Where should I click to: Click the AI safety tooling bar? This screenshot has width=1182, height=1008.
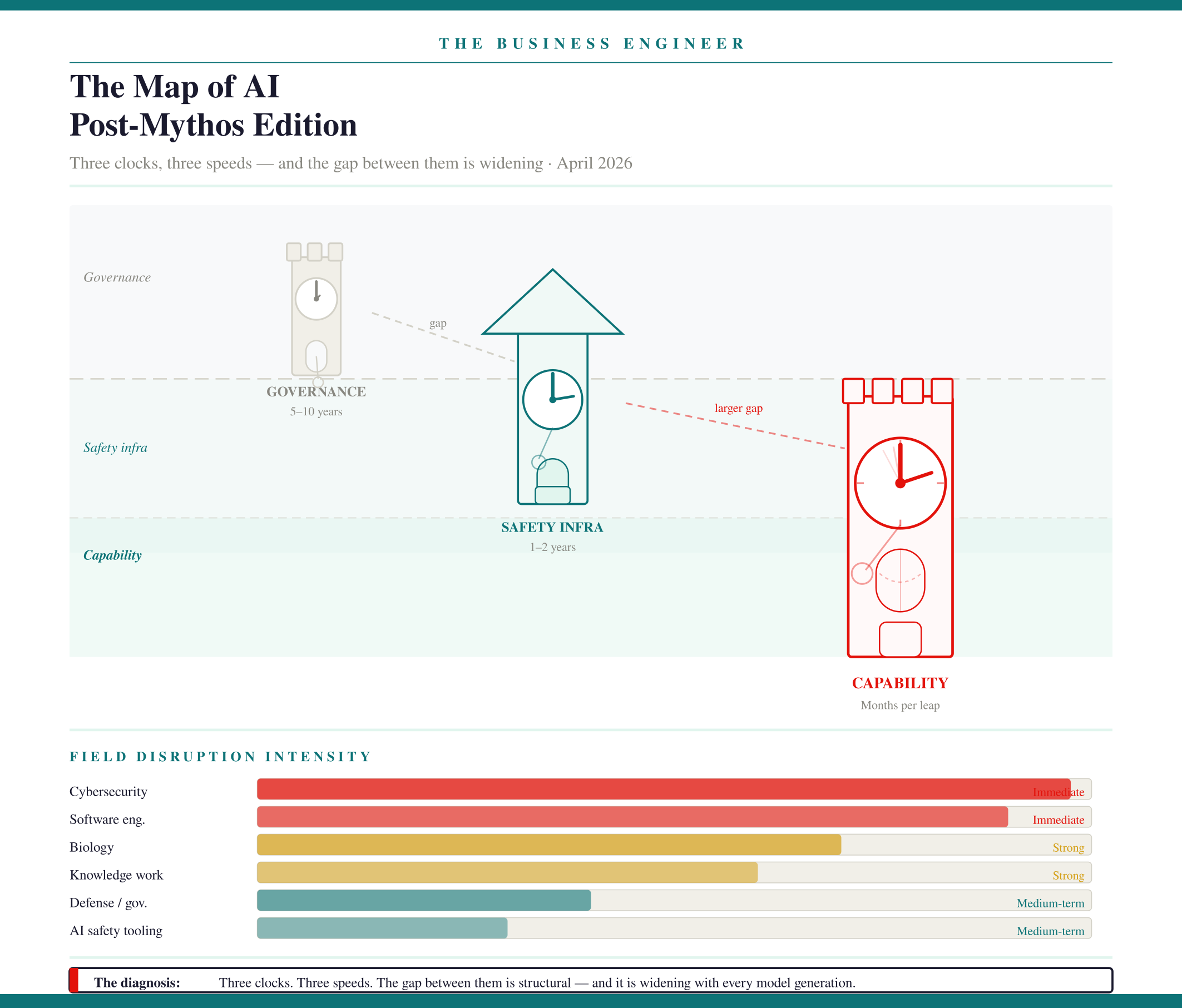coord(382,928)
